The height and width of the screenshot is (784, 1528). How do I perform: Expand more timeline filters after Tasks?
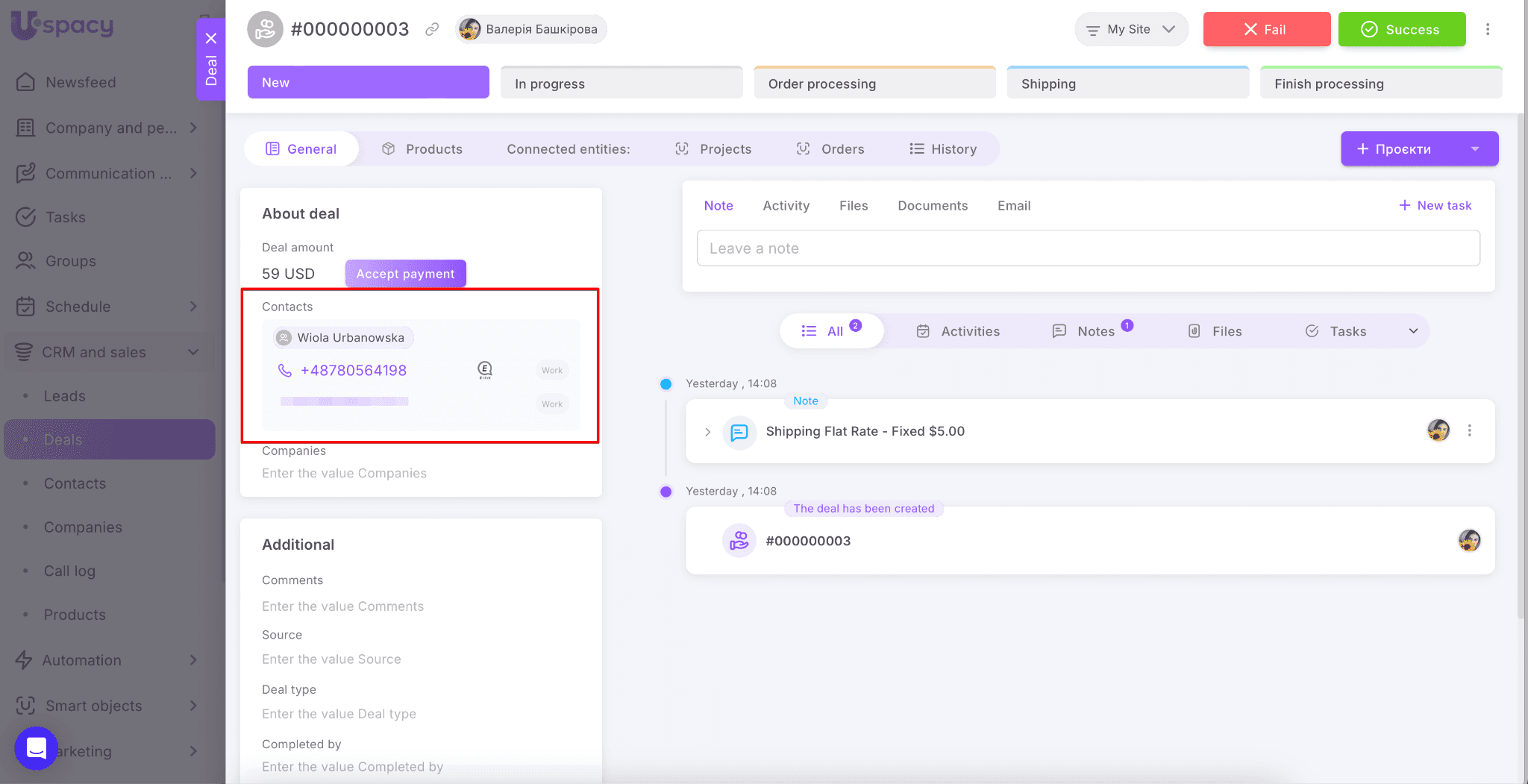pos(1413,331)
